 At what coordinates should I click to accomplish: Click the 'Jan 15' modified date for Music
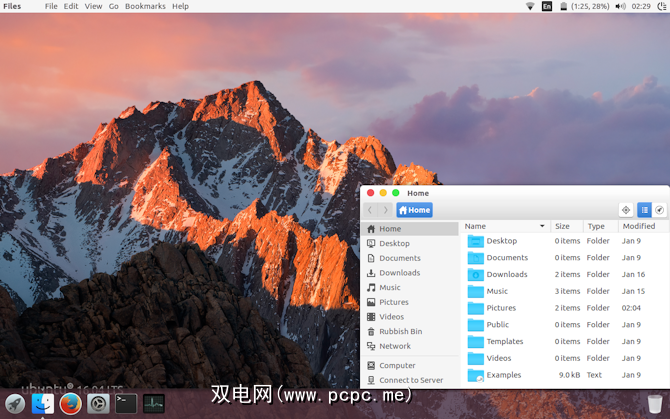pyautogui.click(x=633, y=291)
